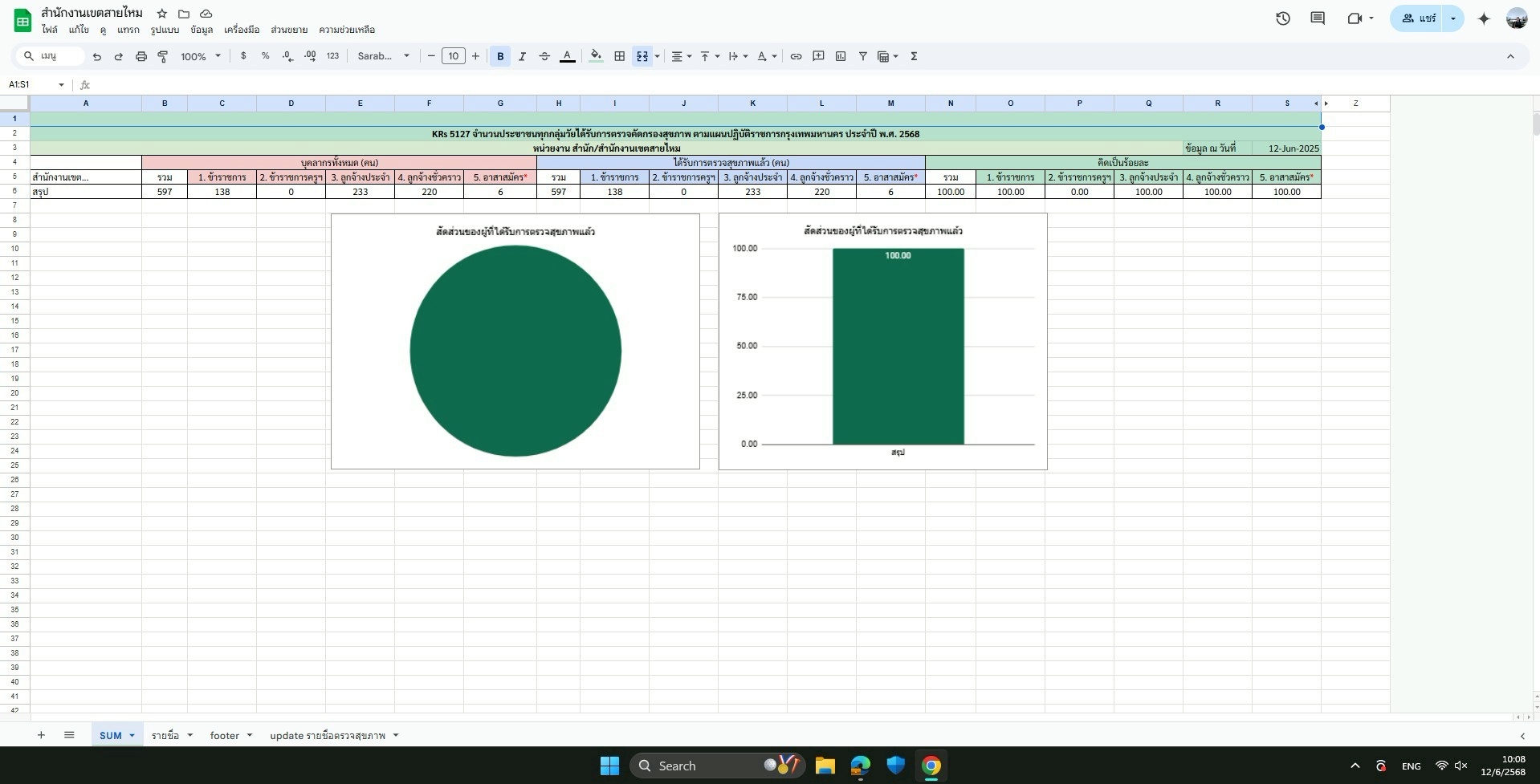Screen dimensions: 1540x784
Task: Format as percent
Action: (265, 56)
